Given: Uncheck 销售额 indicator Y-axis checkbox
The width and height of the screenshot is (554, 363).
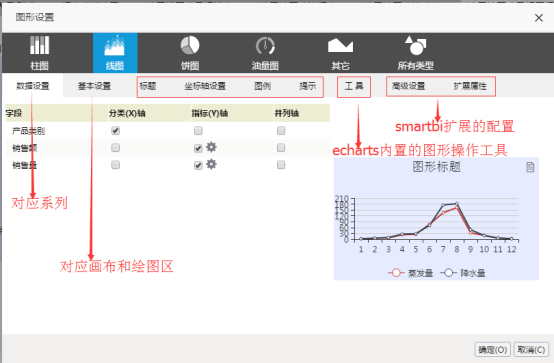Looking at the screenshot, I should pos(198,148).
